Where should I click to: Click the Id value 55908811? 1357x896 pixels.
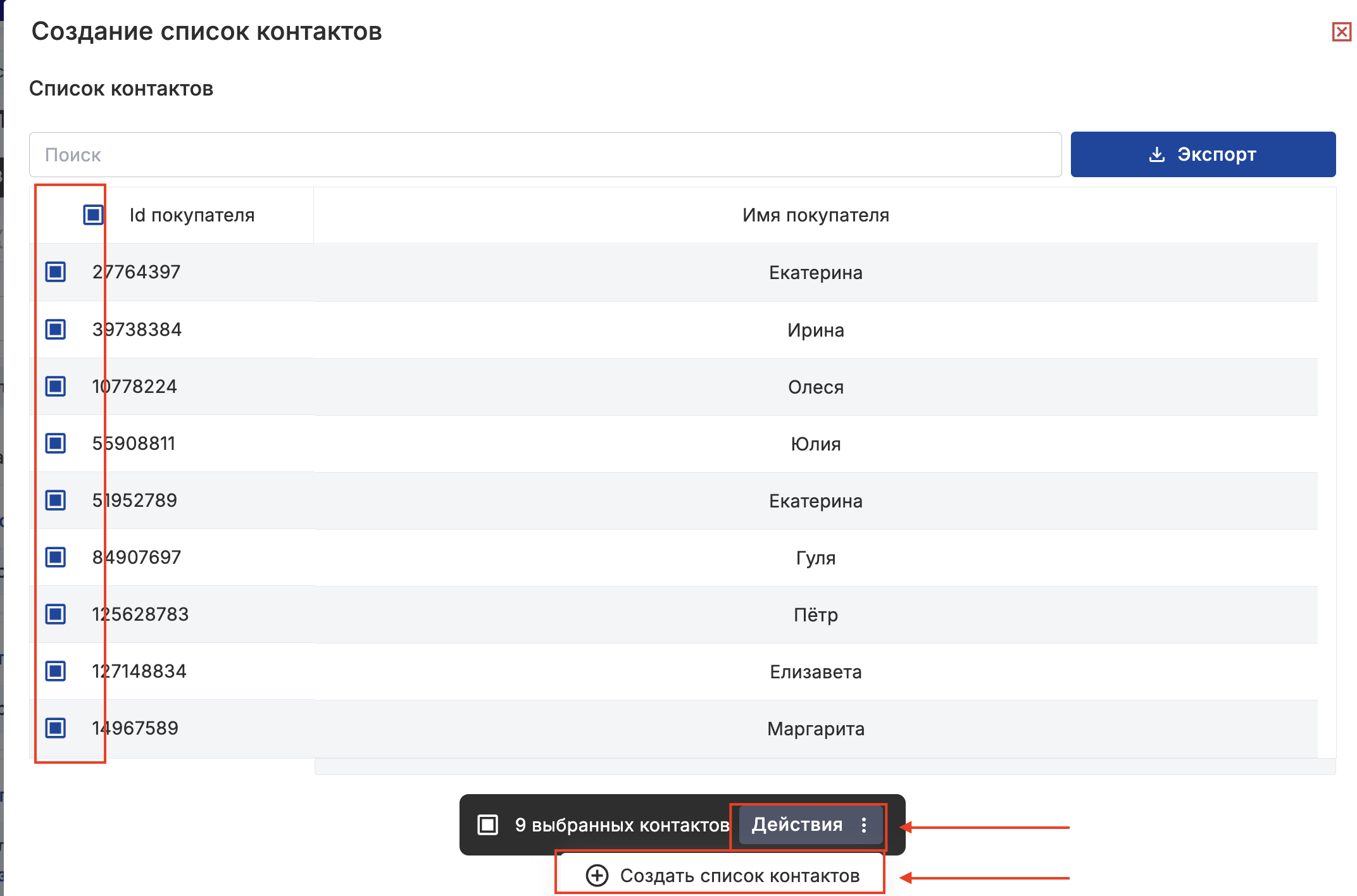(134, 443)
